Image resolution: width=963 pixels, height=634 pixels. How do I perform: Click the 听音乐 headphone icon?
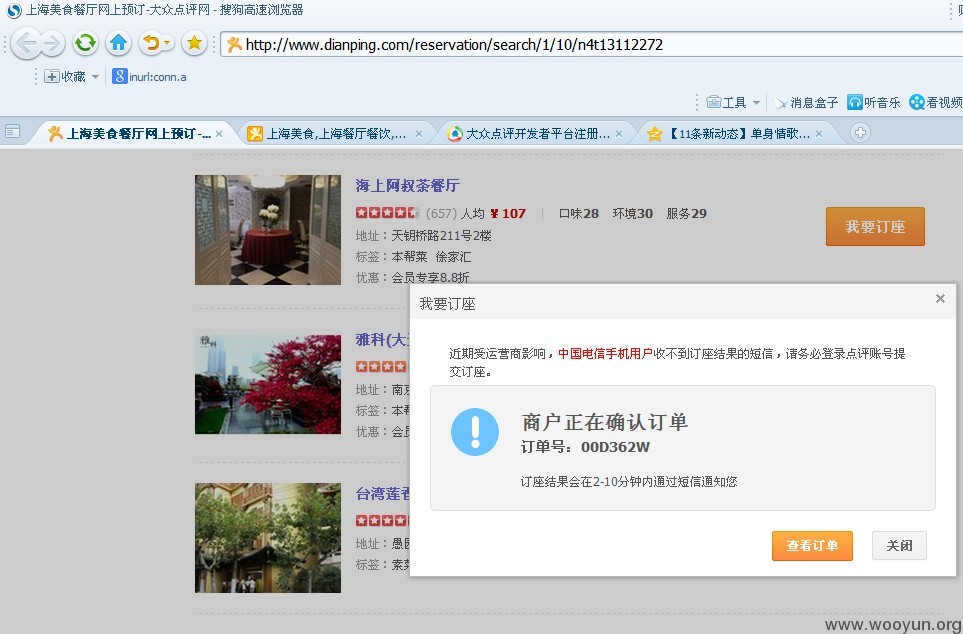854,102
